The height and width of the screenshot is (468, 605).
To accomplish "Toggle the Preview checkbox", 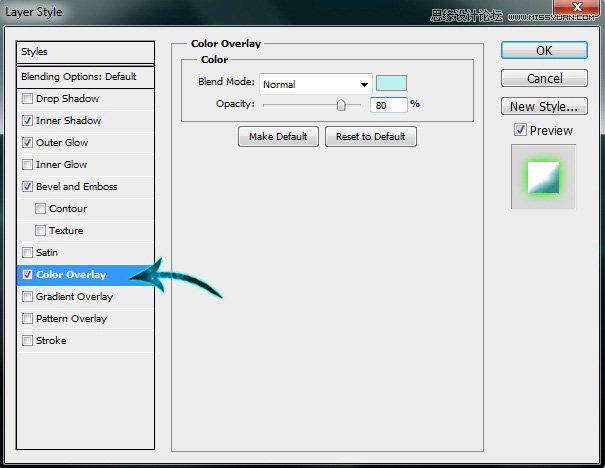I will pos(520,130).
